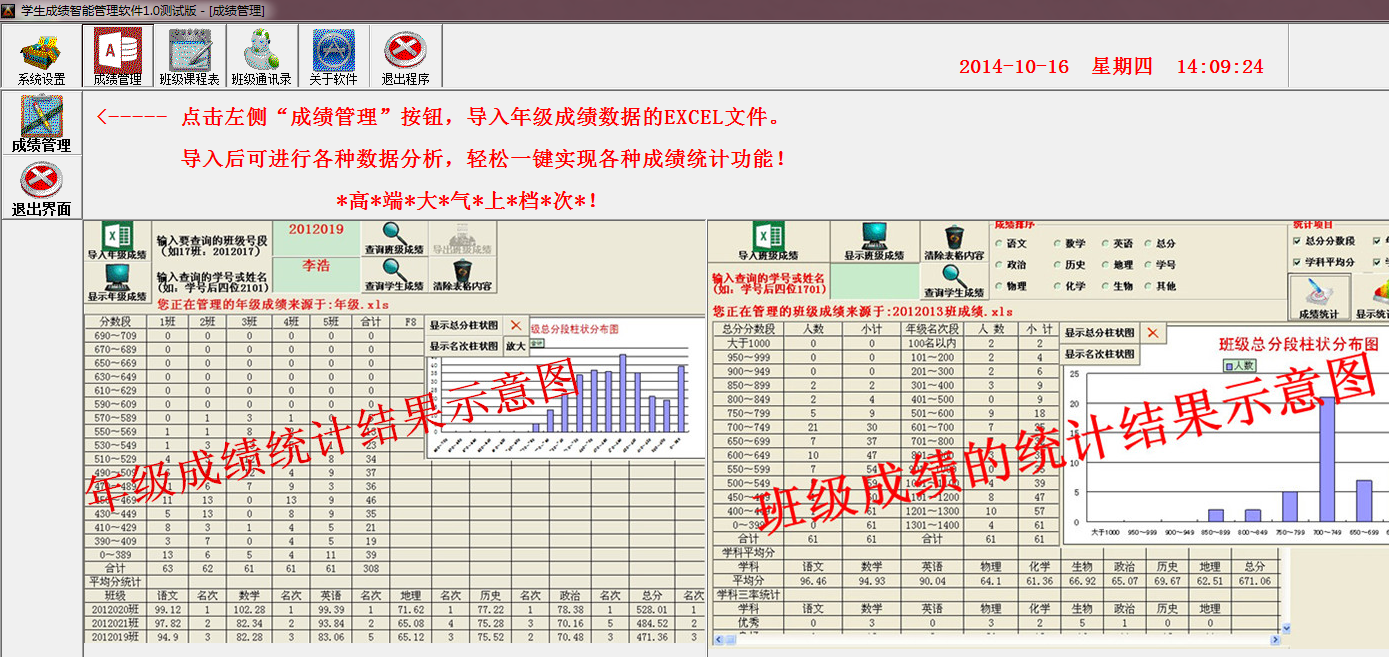Image resolution: width=1389 pixels, height=657 pixels.
Task: Select 其他 sorting radio button
Action: tap(1160, 286)
